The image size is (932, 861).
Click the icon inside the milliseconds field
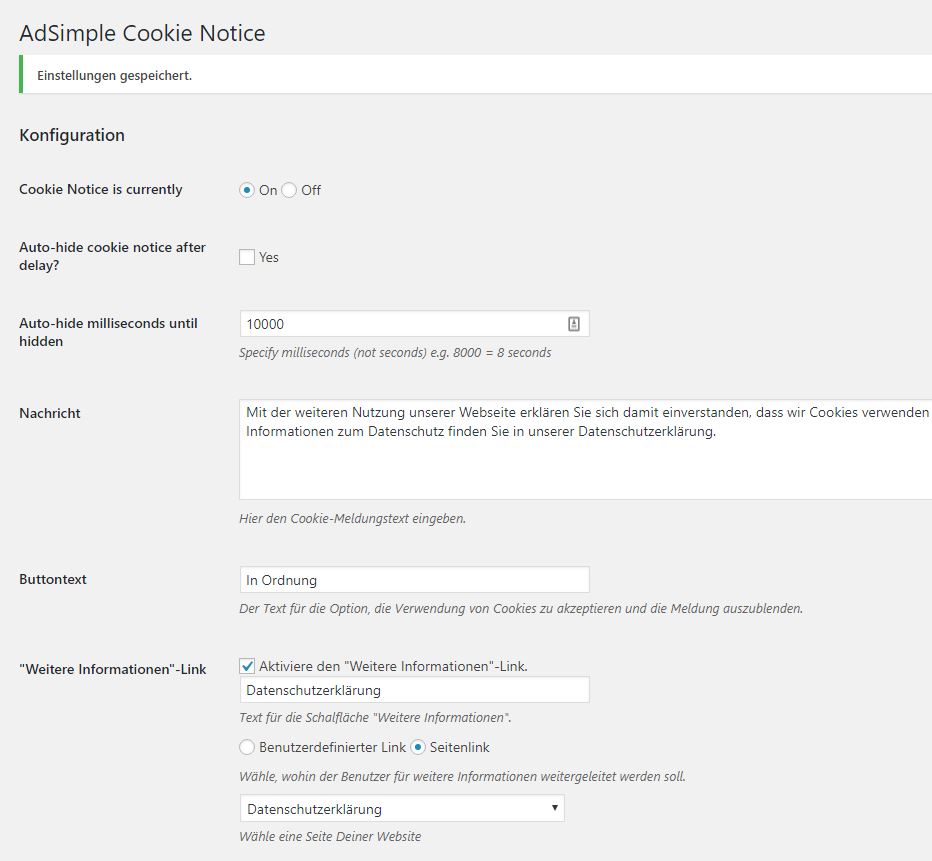coord(574,324)
